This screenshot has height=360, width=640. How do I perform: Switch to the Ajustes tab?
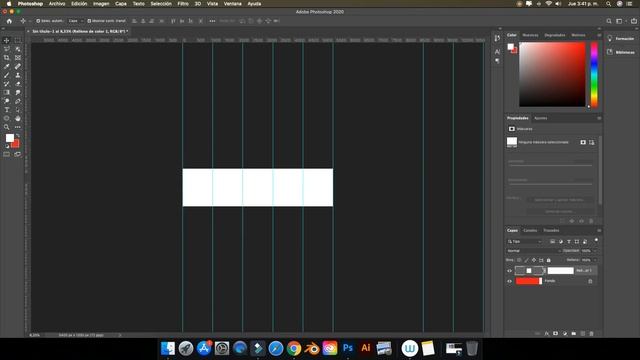click(x=540, y=118)
